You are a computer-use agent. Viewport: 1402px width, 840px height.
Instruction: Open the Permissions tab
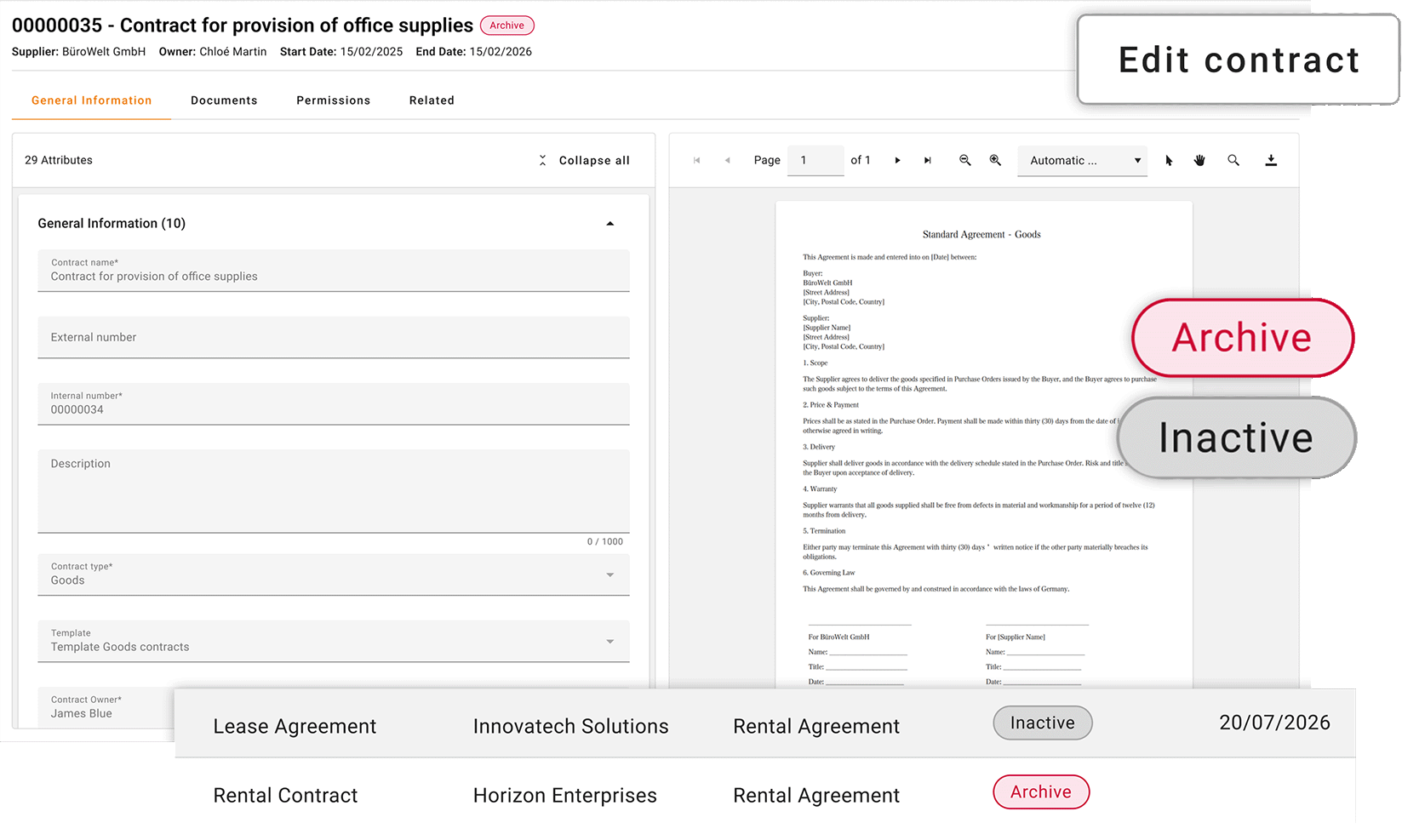point(333,100)
